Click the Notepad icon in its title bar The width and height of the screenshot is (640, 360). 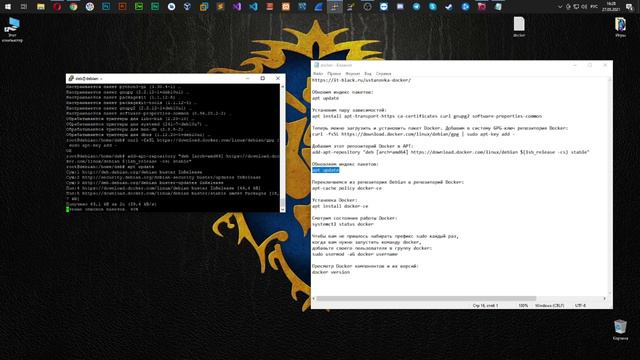(316, 65)
